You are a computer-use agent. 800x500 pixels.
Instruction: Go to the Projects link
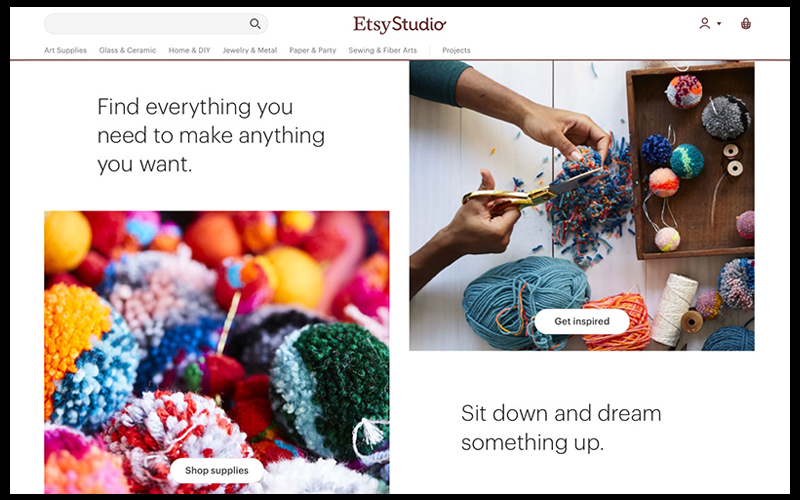click(456, 50)
